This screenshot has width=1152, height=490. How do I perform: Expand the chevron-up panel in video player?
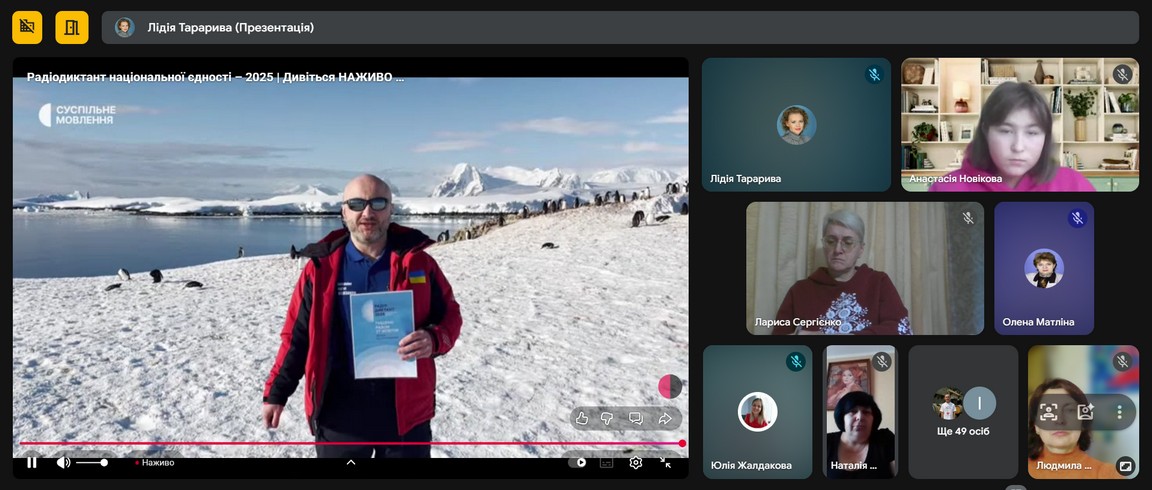(350, 462)
